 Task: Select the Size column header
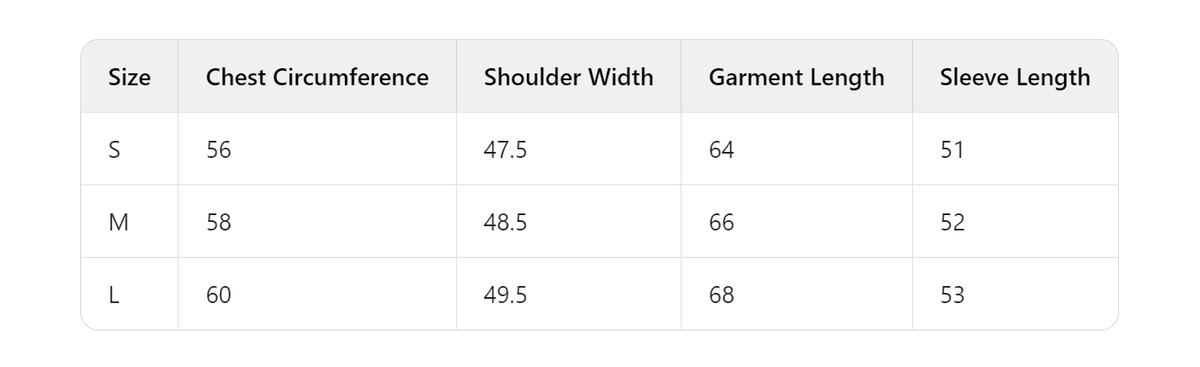pos(129,77)
